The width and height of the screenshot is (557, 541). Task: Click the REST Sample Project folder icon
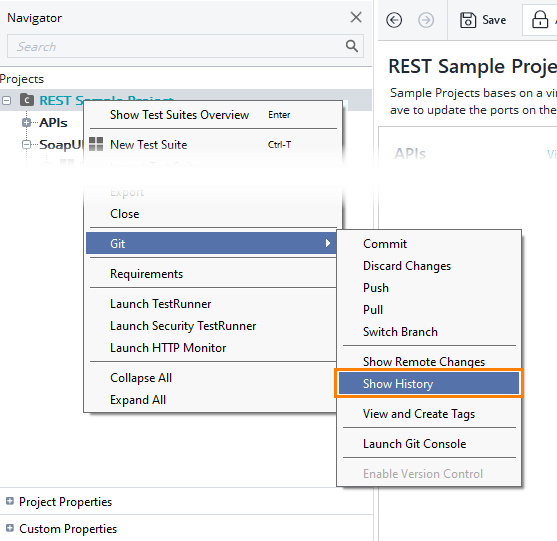[27, 100]
